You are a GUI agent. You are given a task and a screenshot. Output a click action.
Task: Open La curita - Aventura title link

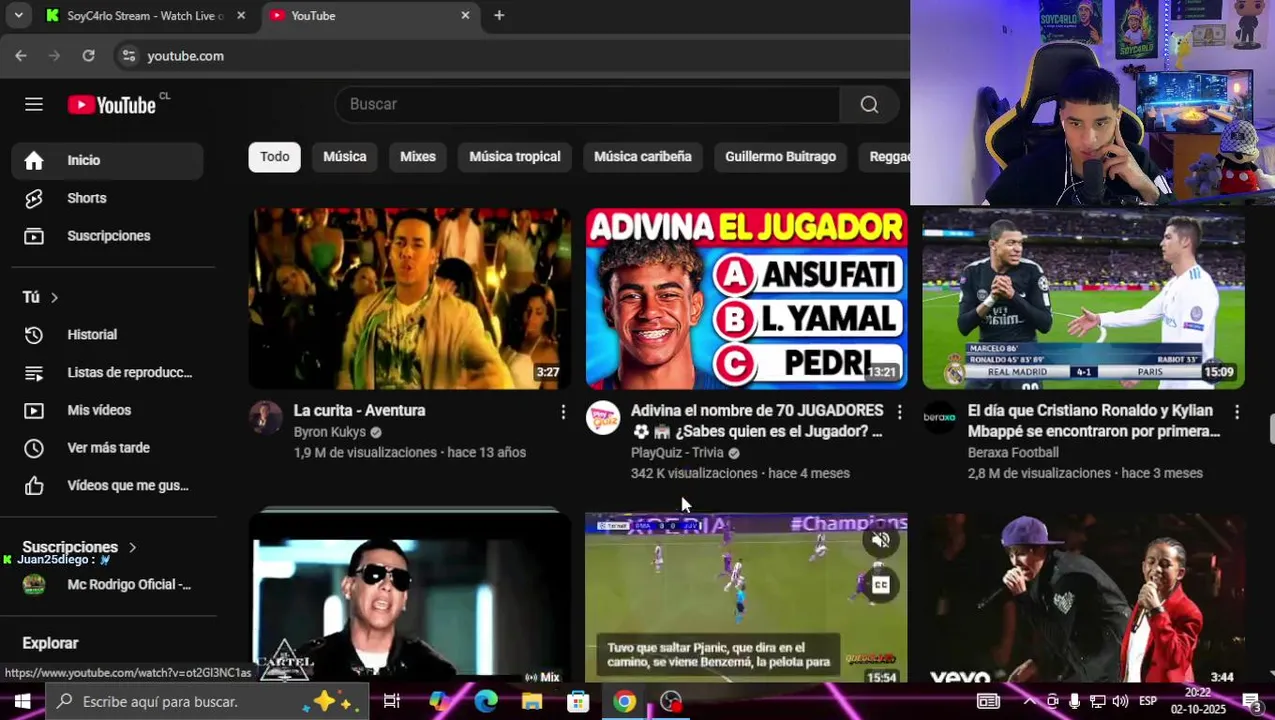coord(360,411)
